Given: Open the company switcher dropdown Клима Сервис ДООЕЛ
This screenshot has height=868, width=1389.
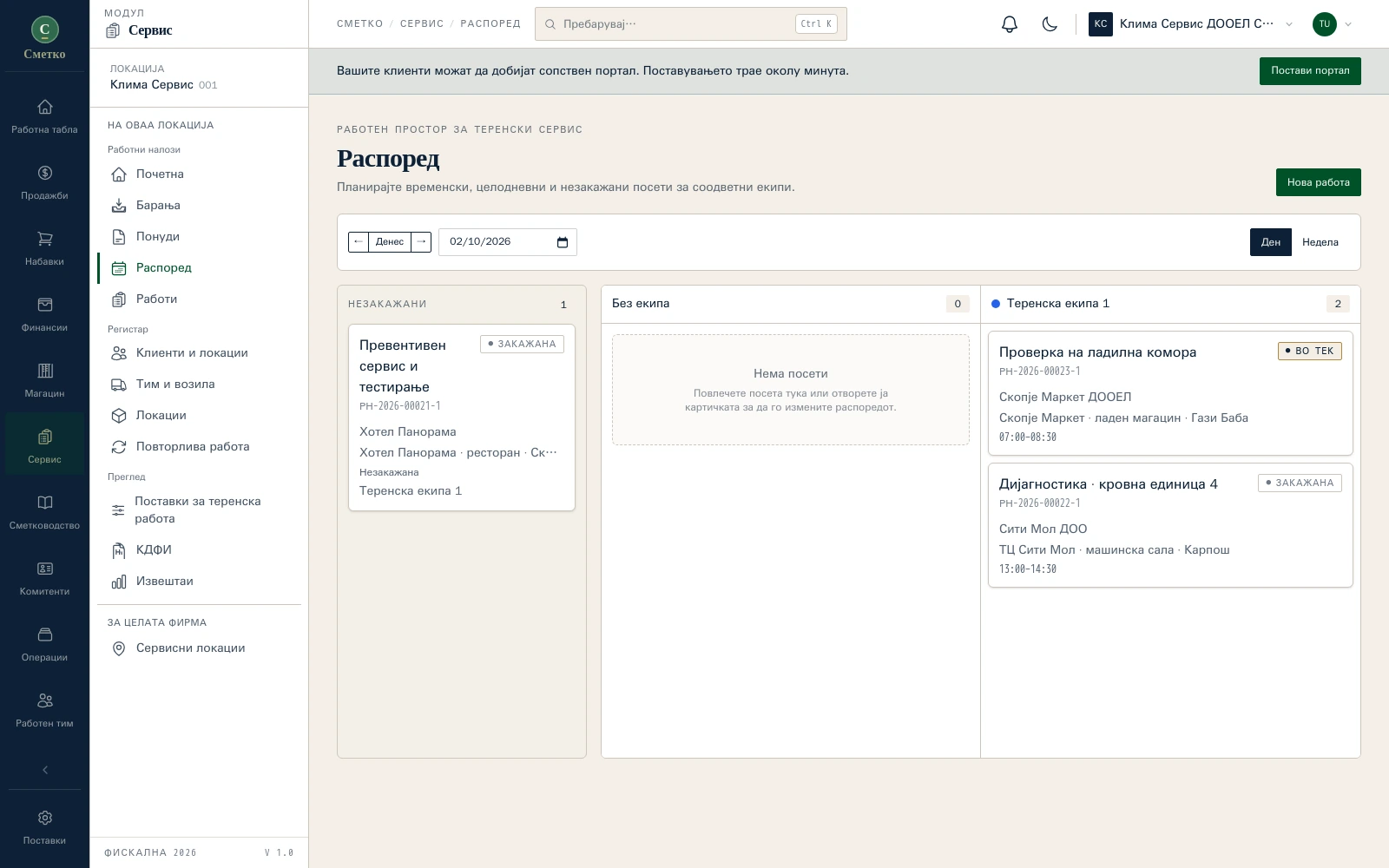Looking at the screenshot, I should (1191, 24).
